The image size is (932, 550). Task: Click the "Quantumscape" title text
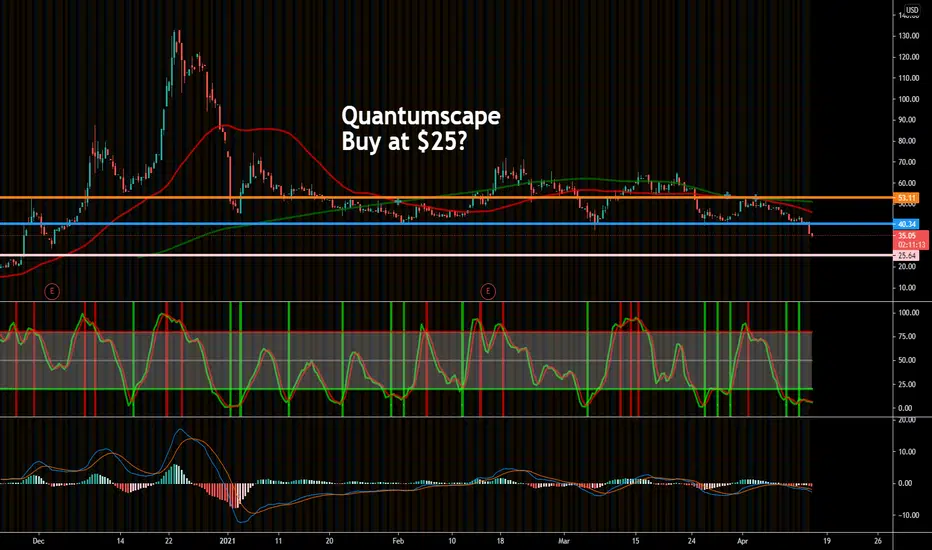421,117
